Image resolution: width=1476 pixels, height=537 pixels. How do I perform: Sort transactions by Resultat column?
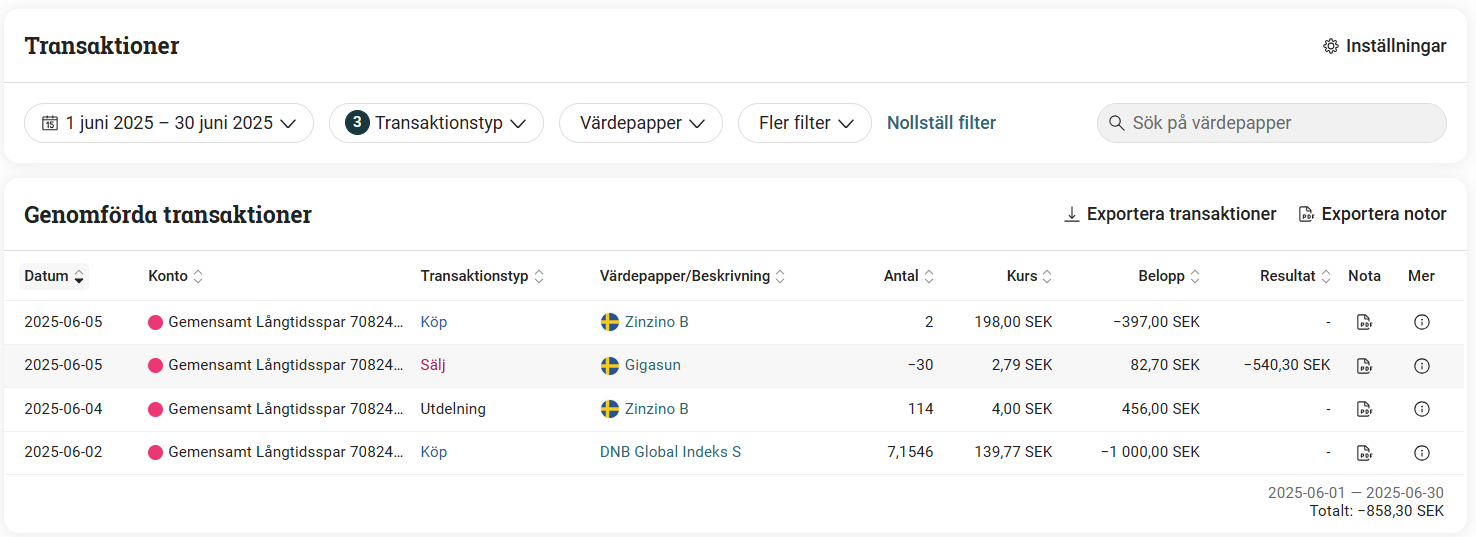[x=1296, y=276]
